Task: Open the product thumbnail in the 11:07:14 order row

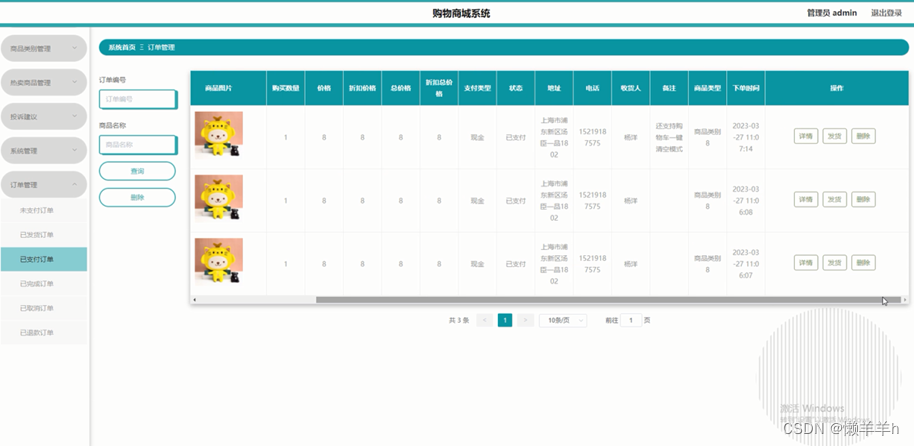Action: pyautogui.click(x=219, y=135)
